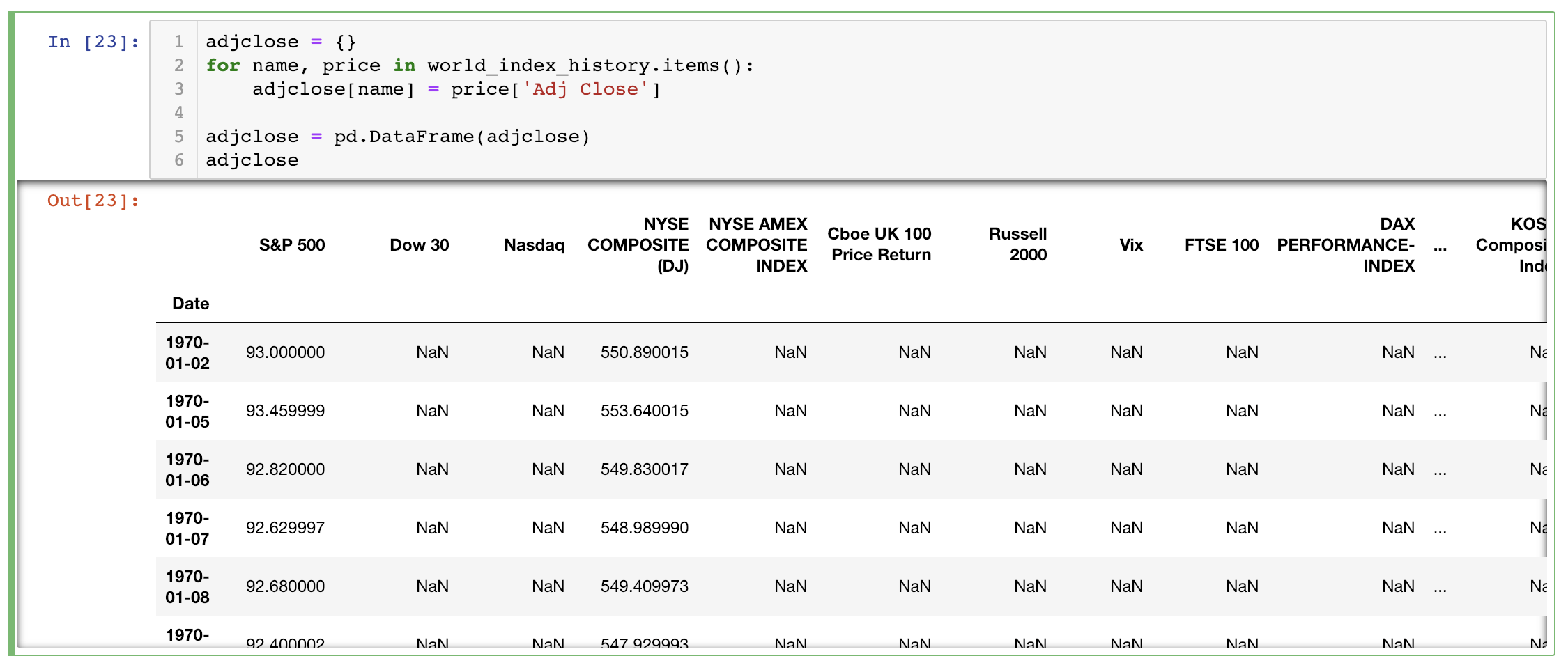Click the NYSE value 553.640015
Image resolution: width=1568 pixels, height=663 pixels.
pos(645,411)
